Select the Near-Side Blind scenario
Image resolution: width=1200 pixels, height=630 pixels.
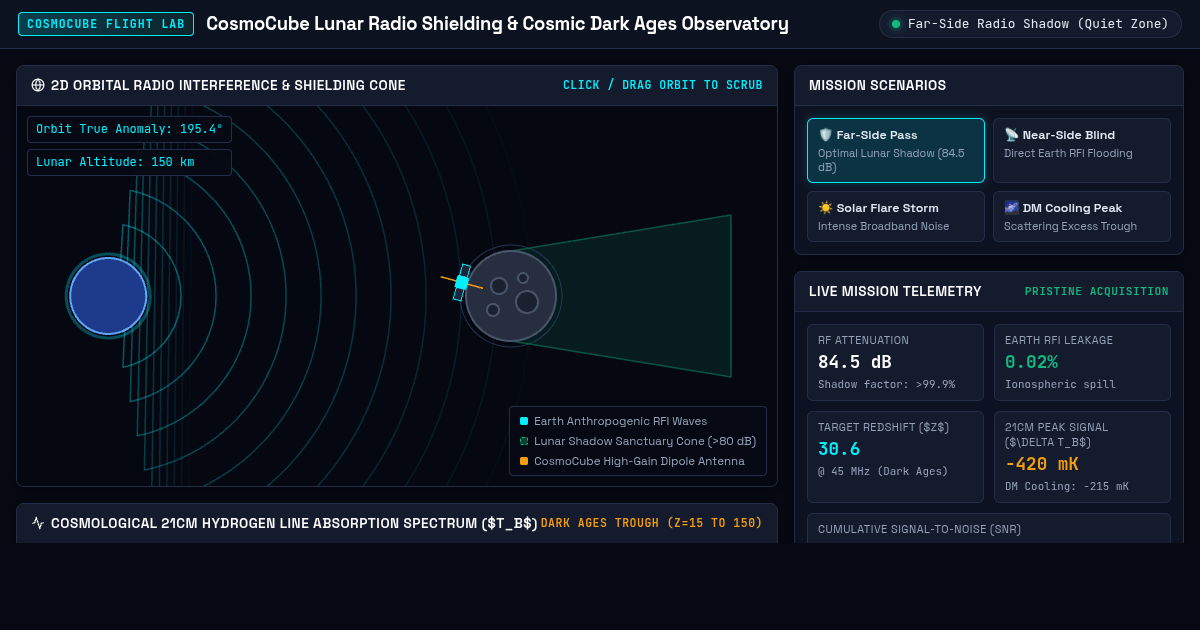coord(1082,151)
